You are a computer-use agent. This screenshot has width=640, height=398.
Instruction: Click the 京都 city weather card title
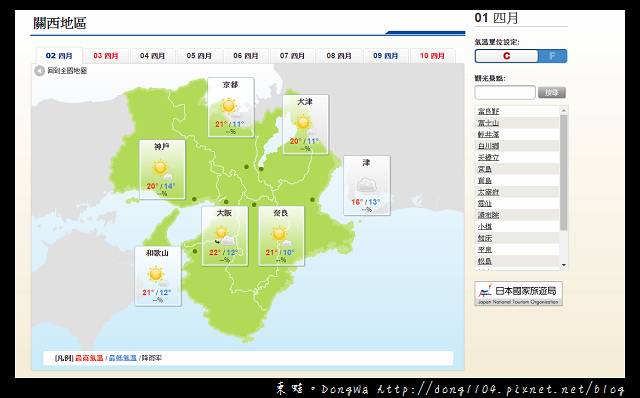230,85
